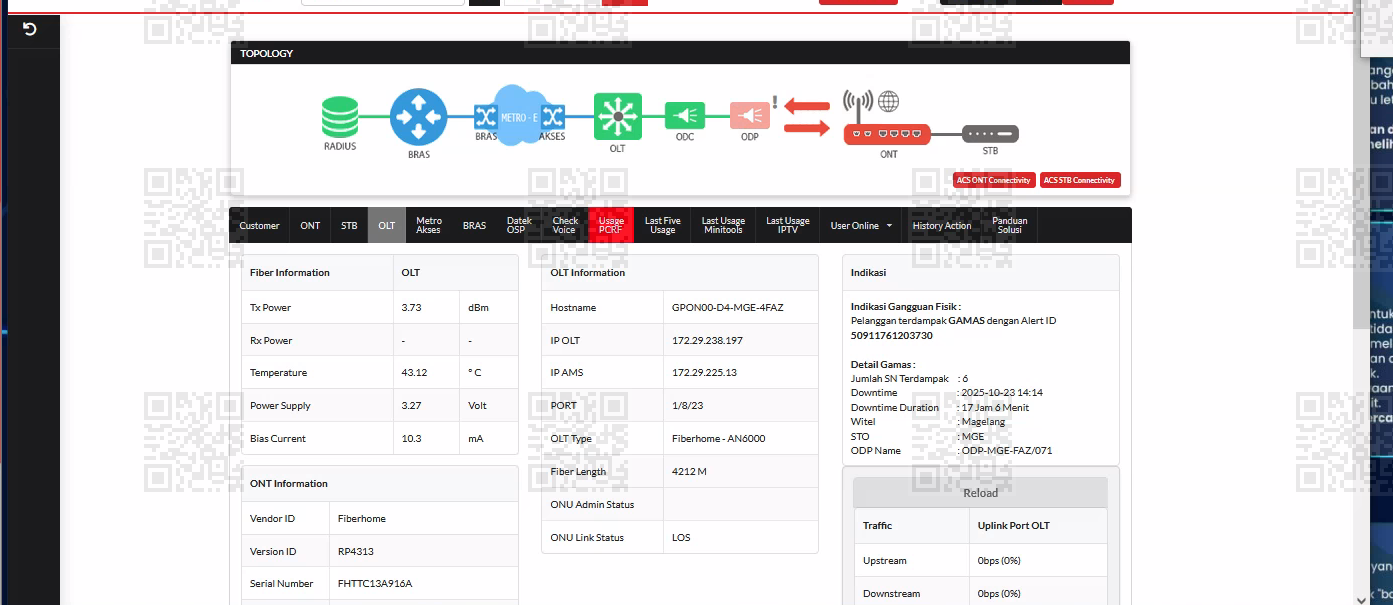Select OLT Type Fiberhome - AN6000
1393x605 pixels.
coord(718,438)
